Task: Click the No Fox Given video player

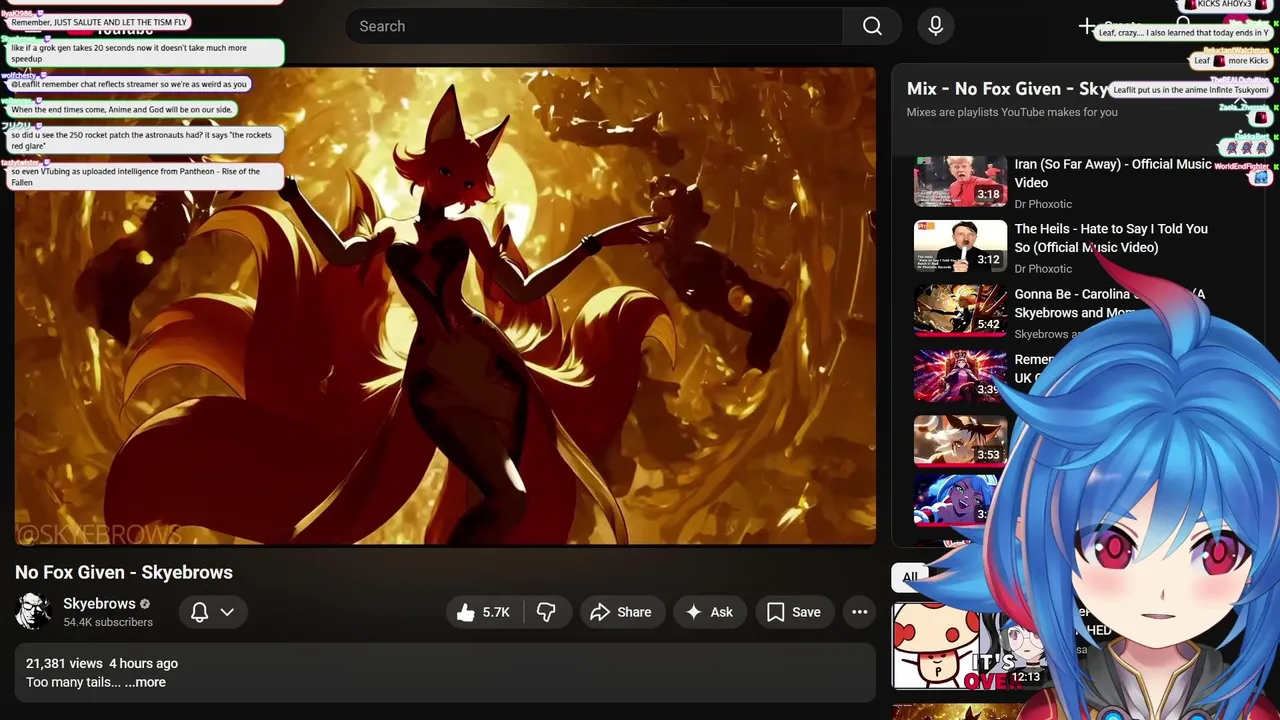Action: 445,306
